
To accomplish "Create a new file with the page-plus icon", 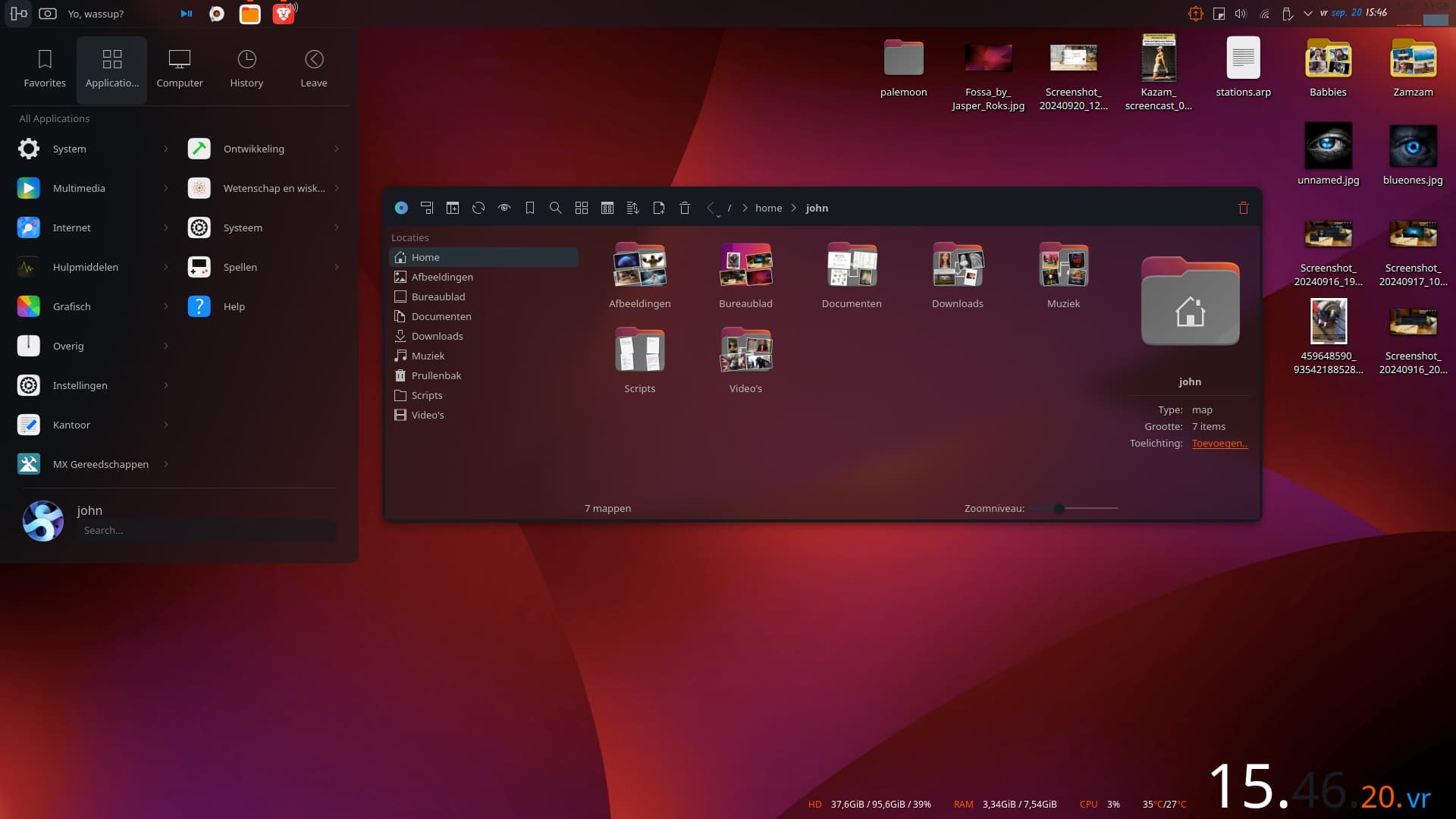I will [659, 208].
